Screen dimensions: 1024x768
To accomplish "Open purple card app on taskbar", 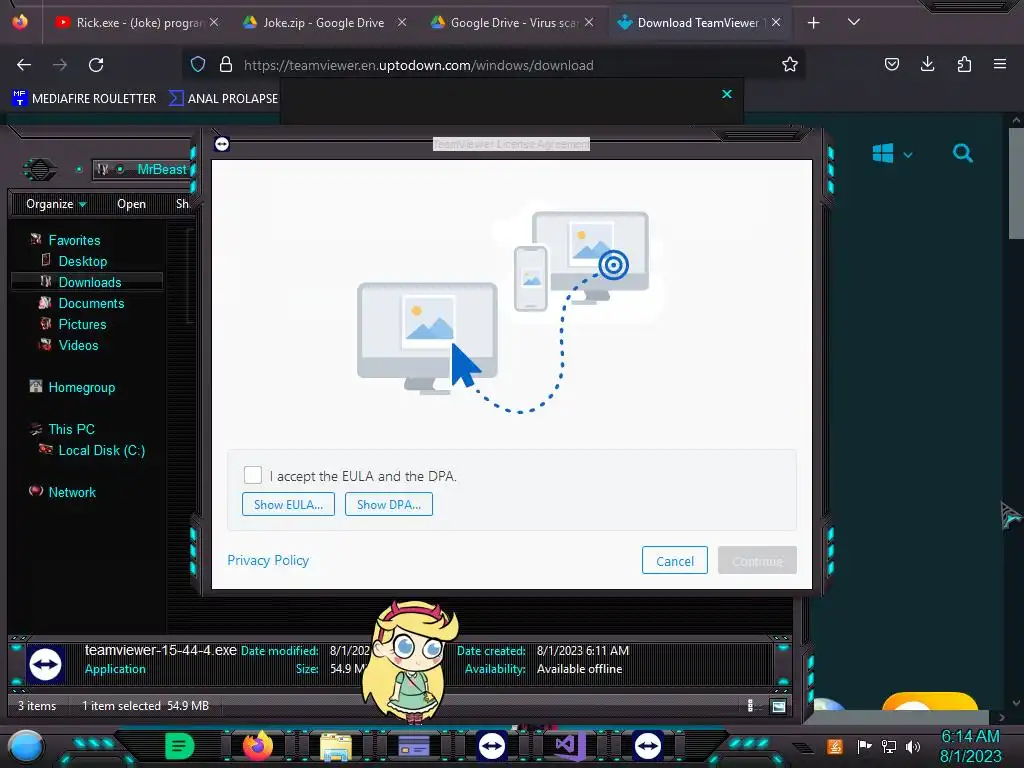I will tap(413, 745).
